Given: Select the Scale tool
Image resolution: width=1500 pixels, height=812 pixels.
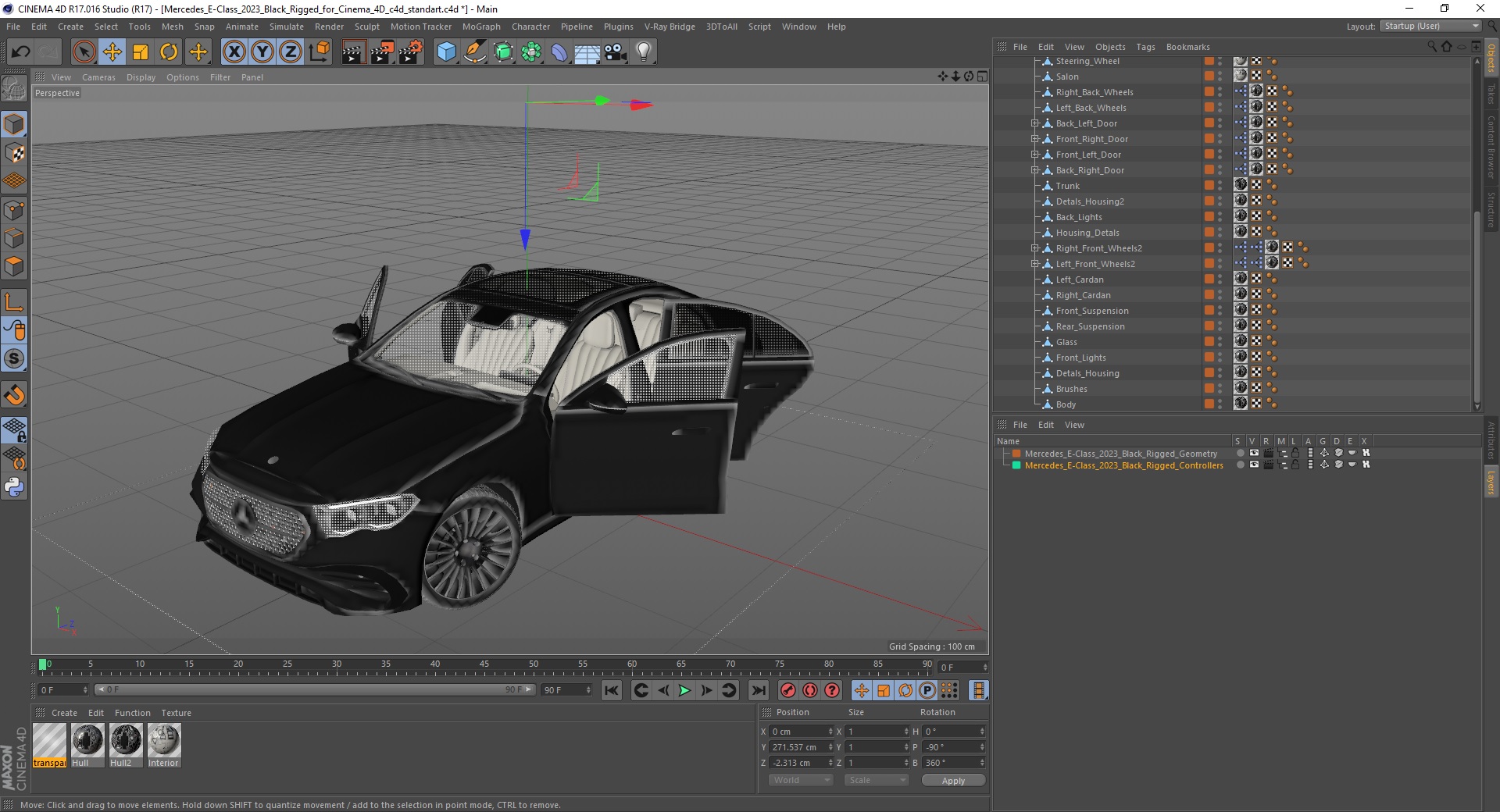Looking at the screenshot, I should coord(141,52).
